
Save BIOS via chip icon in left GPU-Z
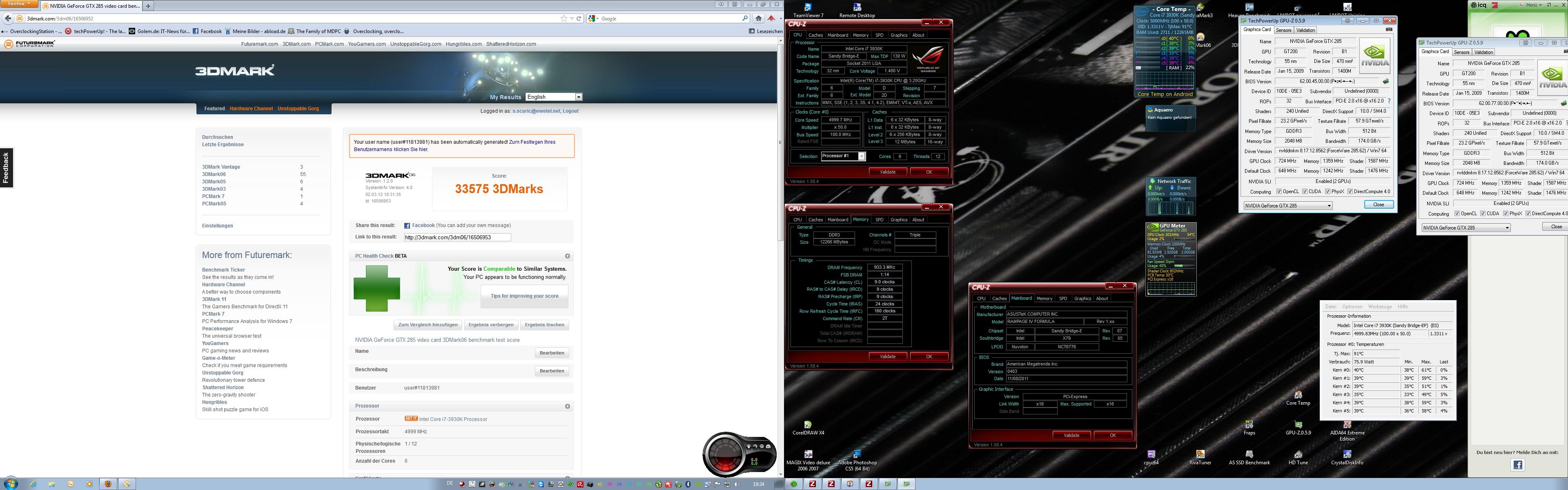coord(1386,81)
